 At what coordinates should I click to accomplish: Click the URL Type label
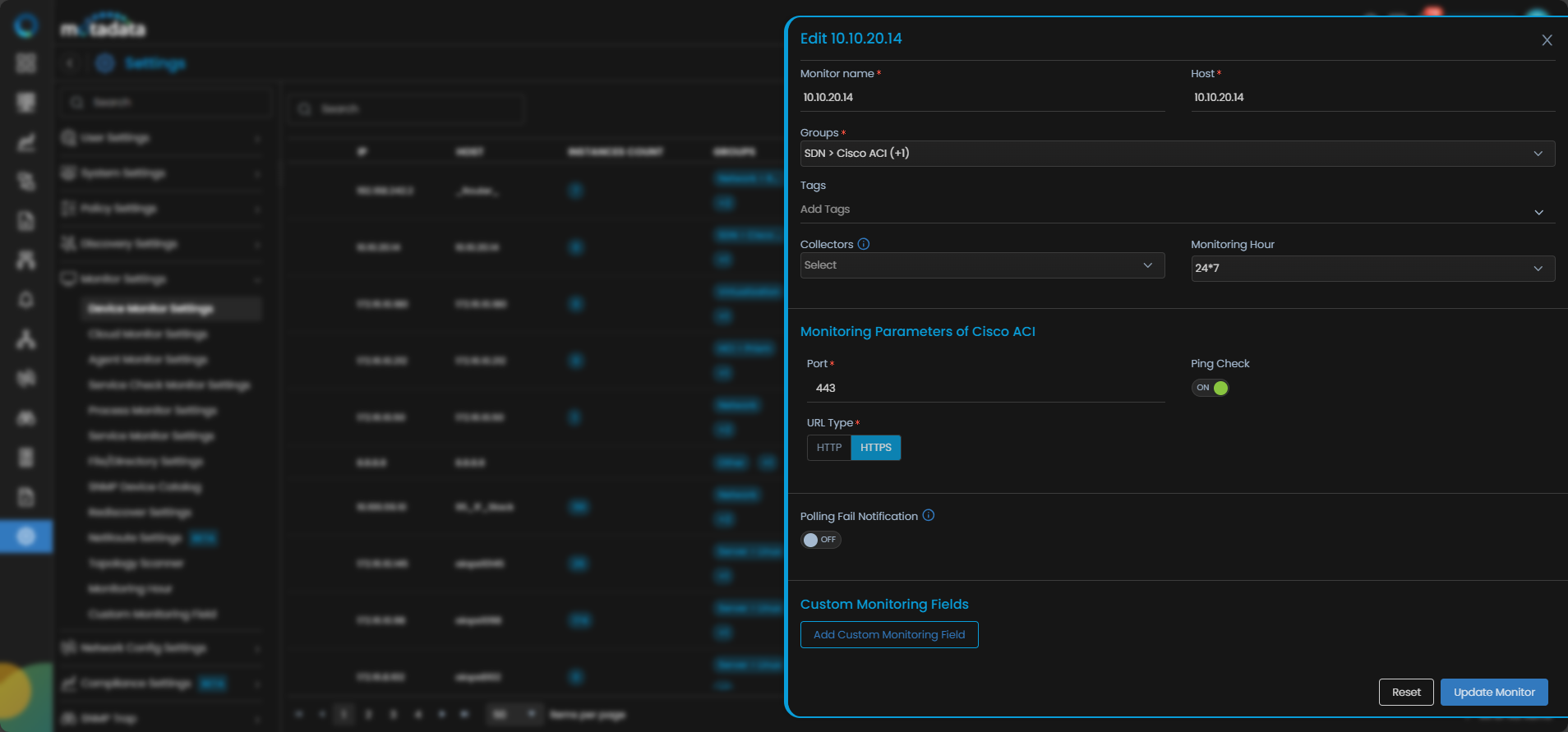click(830, 423)
